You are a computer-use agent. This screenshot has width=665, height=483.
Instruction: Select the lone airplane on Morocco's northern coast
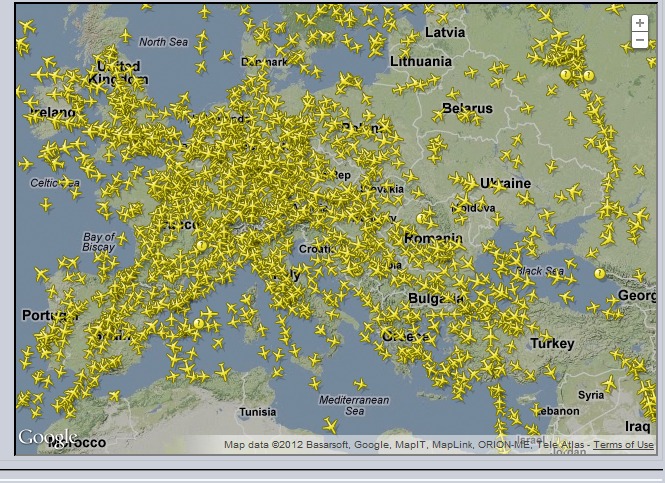(113, 396)
